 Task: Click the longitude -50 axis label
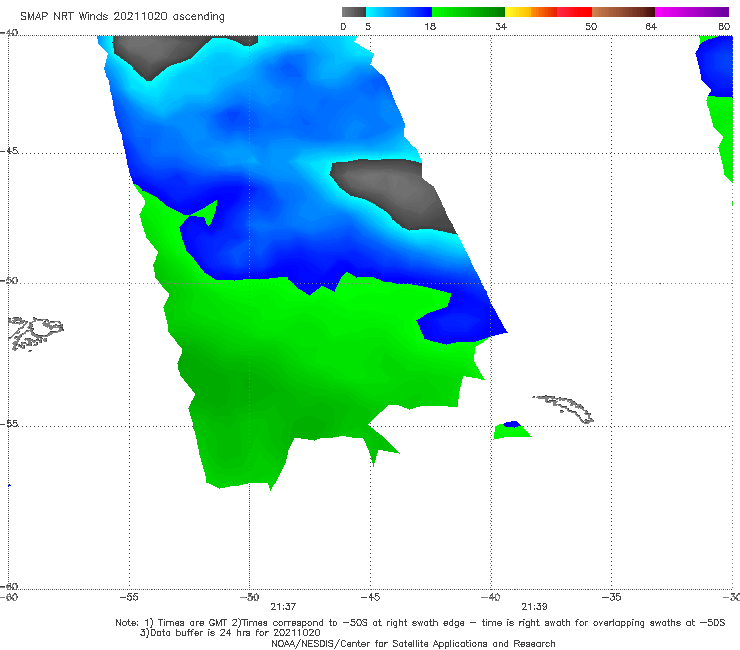click(x=250, y=597)
